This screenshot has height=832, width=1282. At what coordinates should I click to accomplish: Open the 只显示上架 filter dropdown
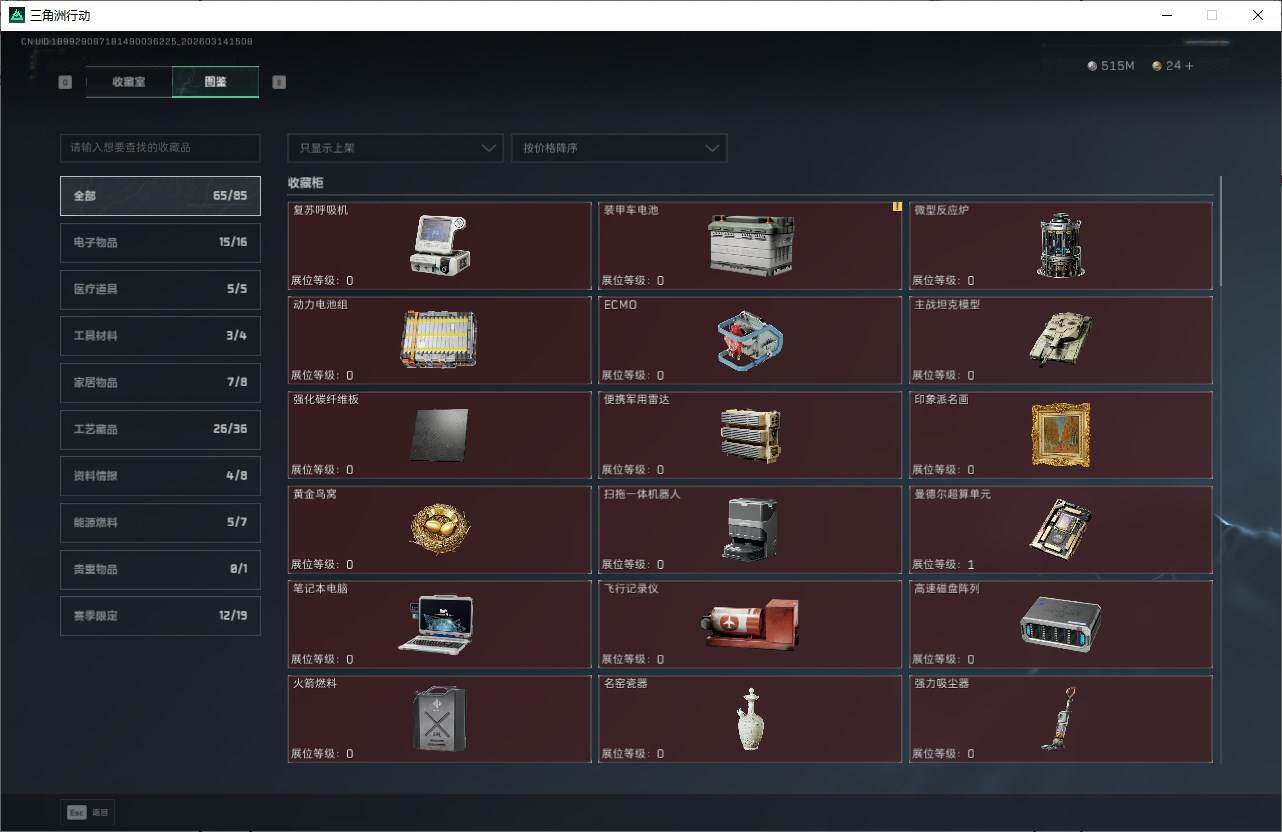395,148
